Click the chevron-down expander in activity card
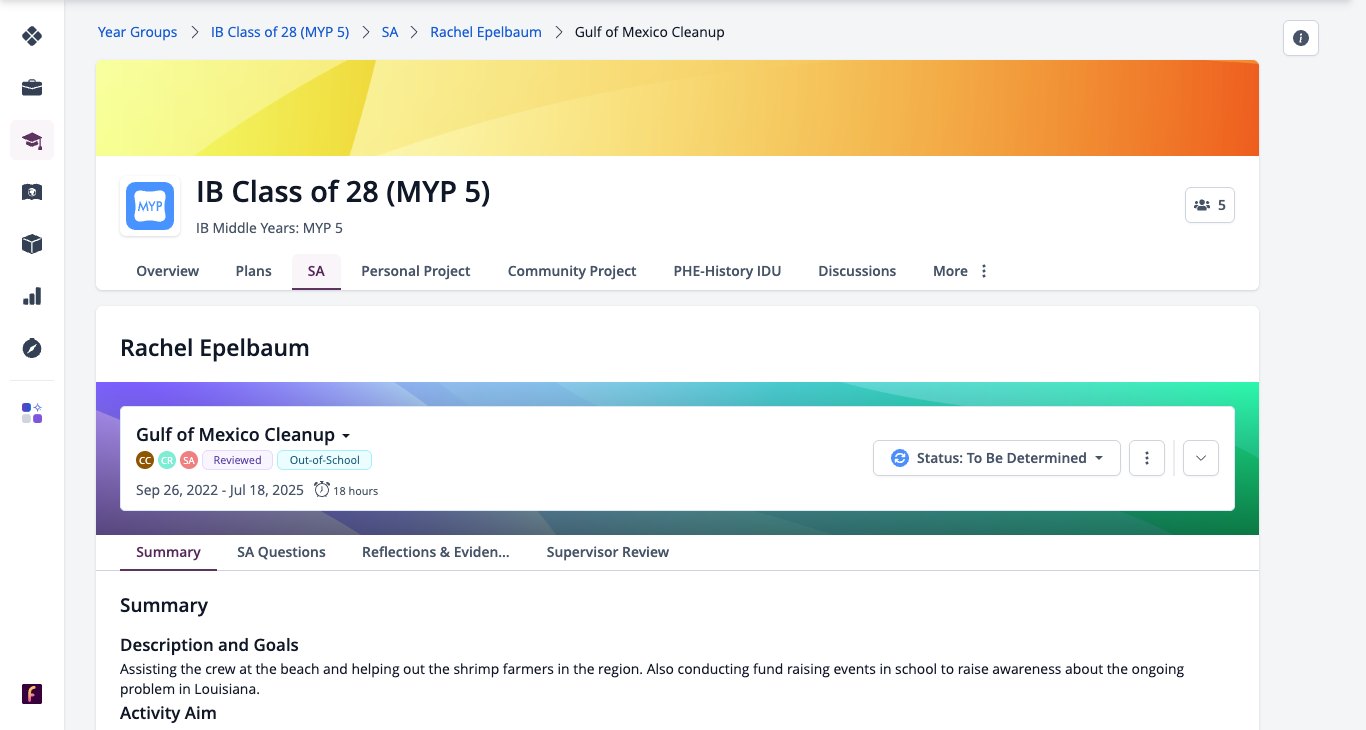The image size is (1366, 730). coord(1201,458)
